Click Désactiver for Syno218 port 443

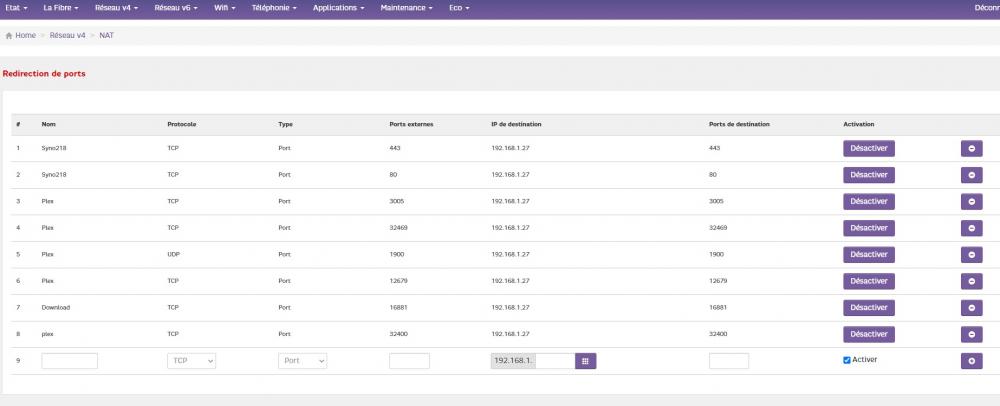tap(868, 148)
